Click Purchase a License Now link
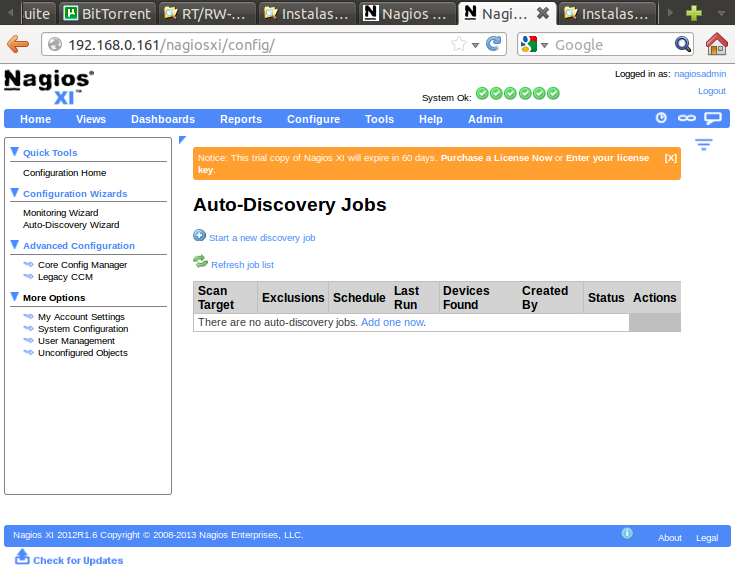The width and height of the screenshot is (735, 576). pyautogui.click(x=496, y=158)
